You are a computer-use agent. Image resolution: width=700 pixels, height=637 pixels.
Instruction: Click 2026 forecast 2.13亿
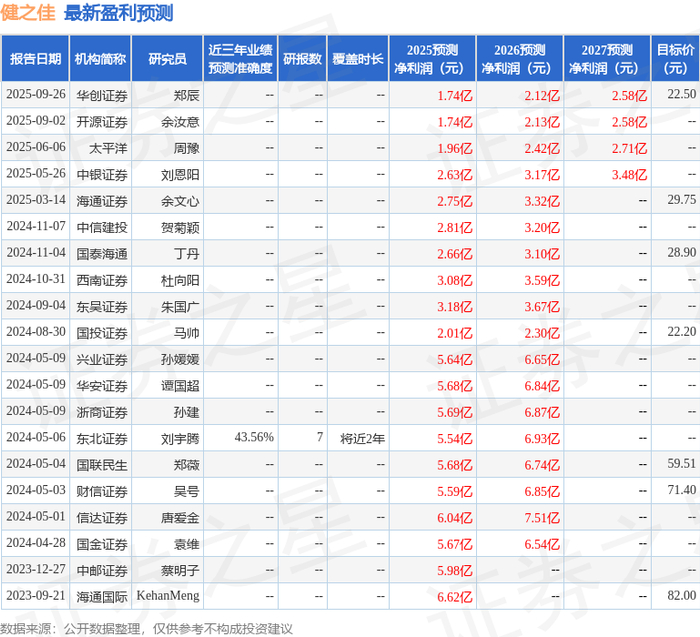tap(542, 122)
